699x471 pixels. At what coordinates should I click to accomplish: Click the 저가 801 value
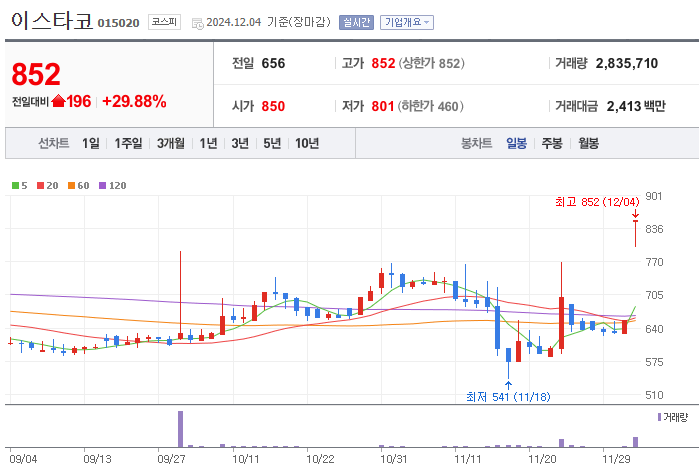383,106
